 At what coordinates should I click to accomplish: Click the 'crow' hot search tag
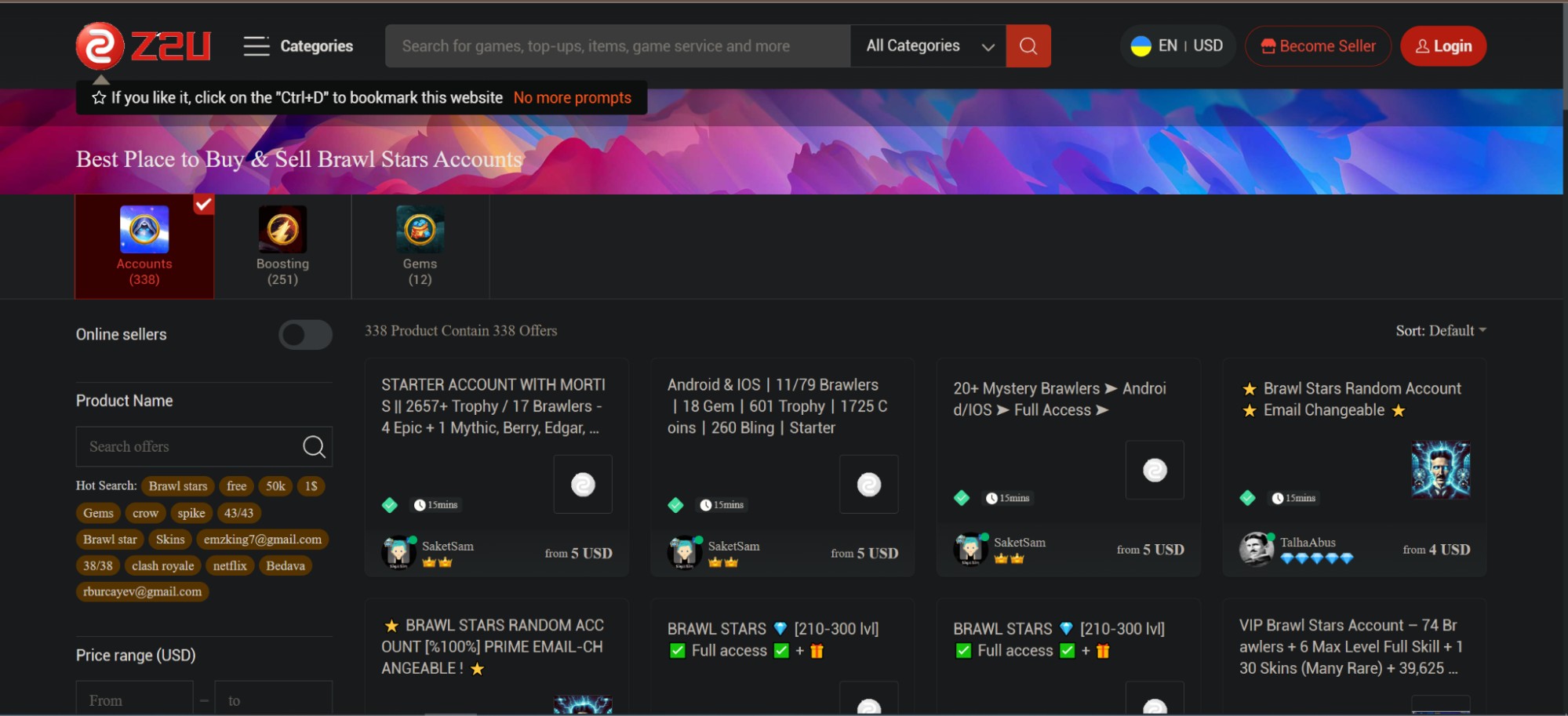pyautogui.click(x=145, y=513)
